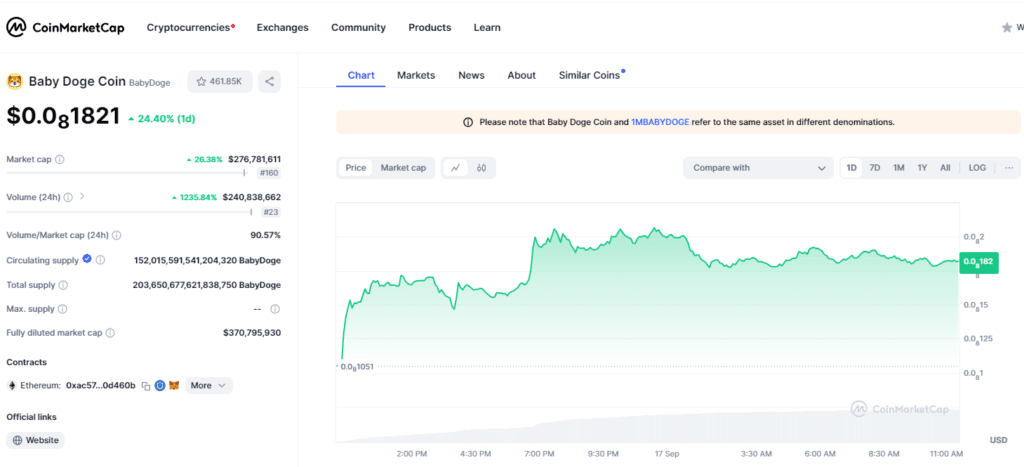
Task: Open the Exchanges menu
Action: 283,27
